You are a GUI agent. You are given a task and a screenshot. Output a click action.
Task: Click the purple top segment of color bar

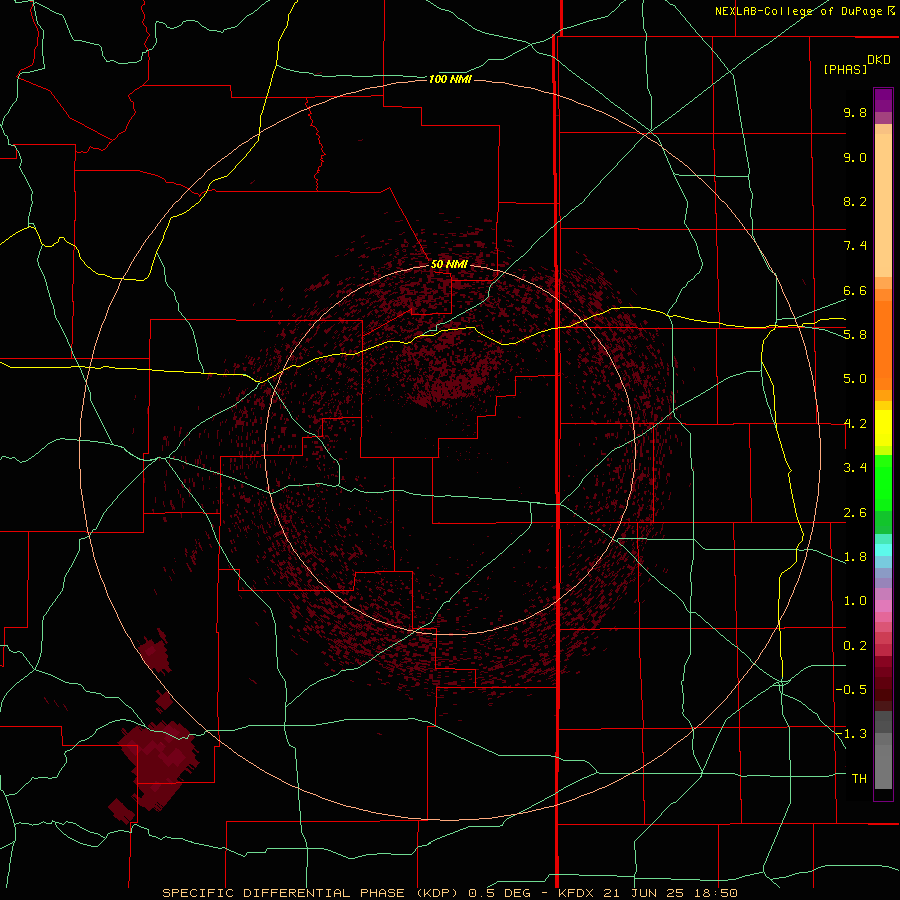(883, 100)
